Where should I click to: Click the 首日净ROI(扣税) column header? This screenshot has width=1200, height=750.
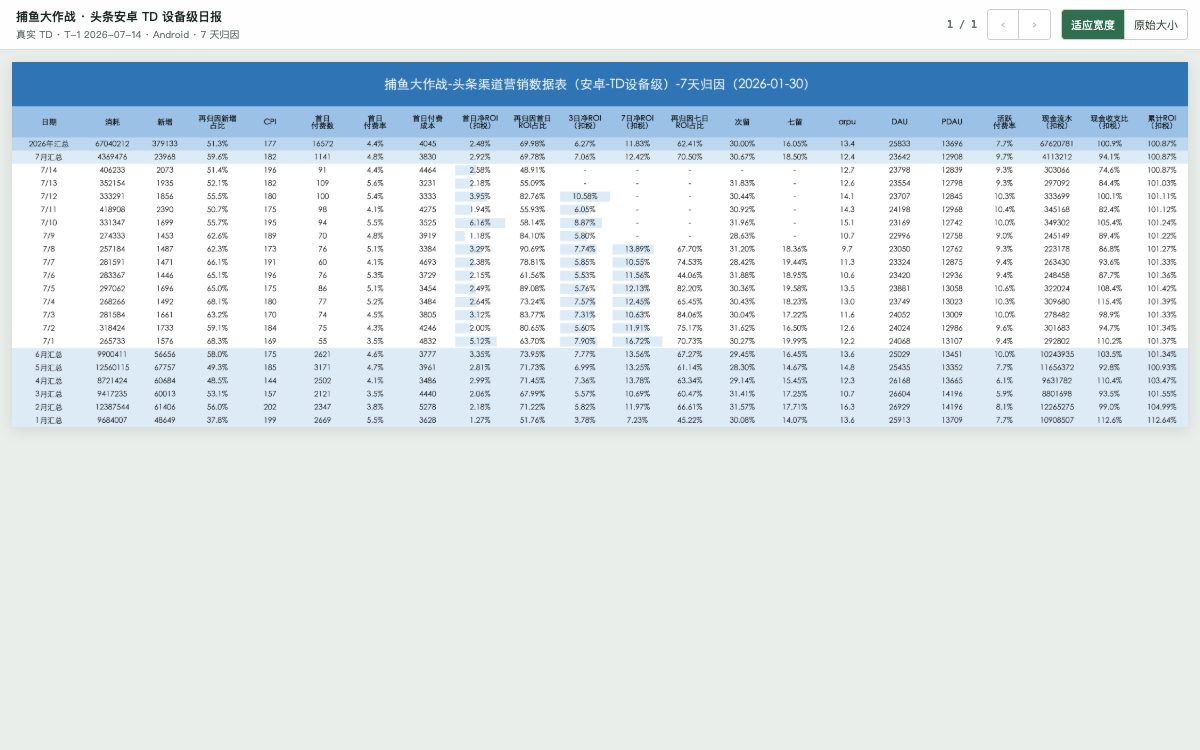point(480,122)
